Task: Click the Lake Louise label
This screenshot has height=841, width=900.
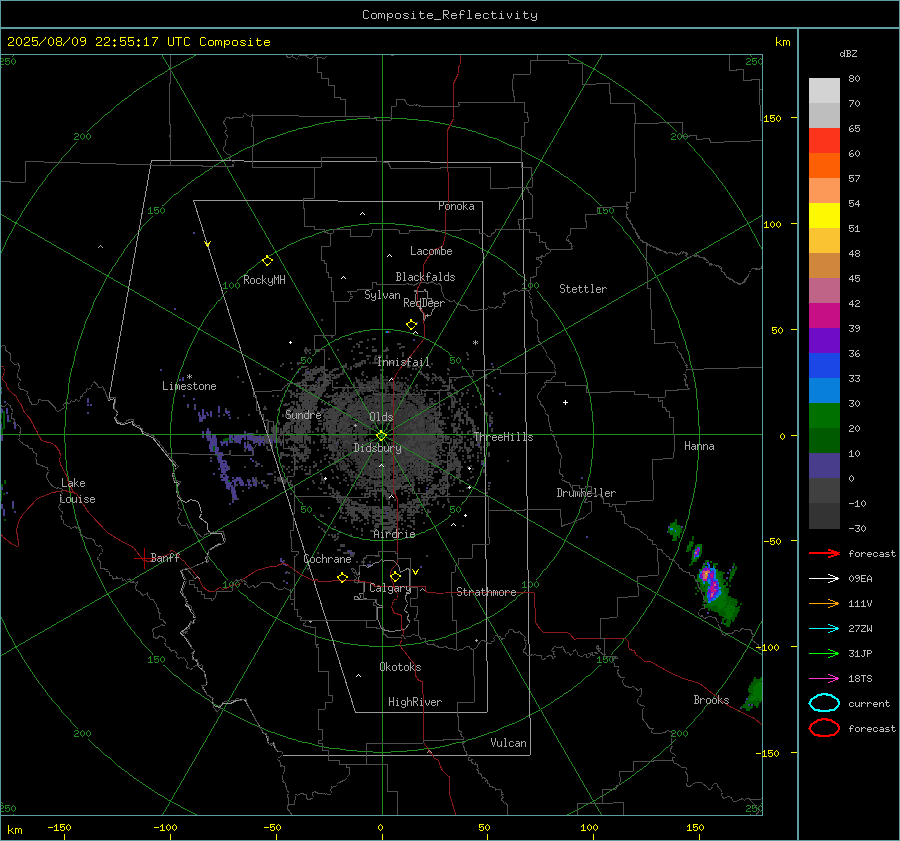Action: 77,491
